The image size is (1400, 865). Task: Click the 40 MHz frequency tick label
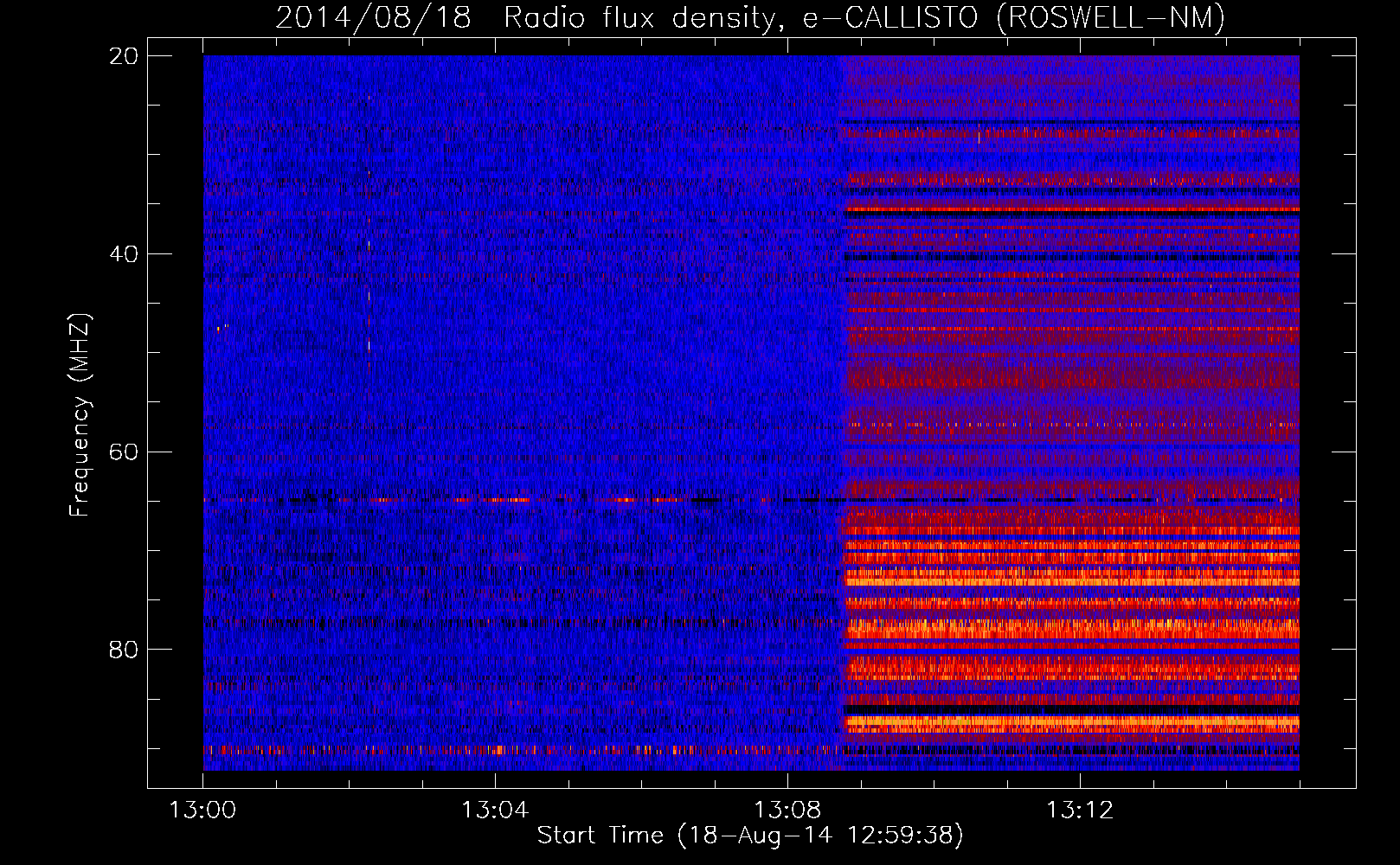pos(124,254)
